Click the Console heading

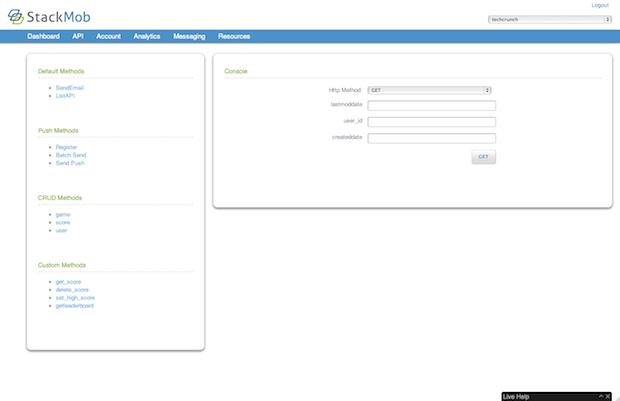236,71
